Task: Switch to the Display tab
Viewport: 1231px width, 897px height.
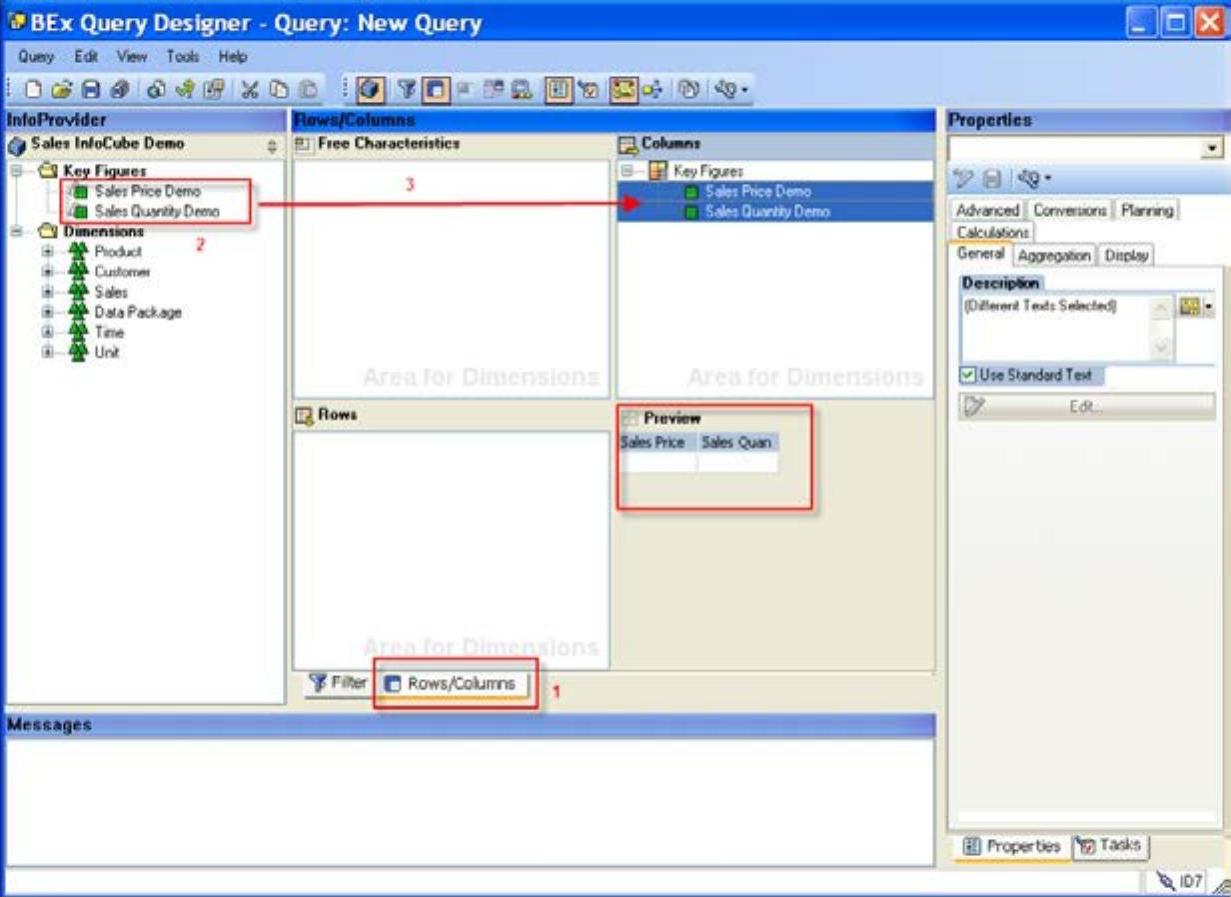Action: coord(1126,255)
